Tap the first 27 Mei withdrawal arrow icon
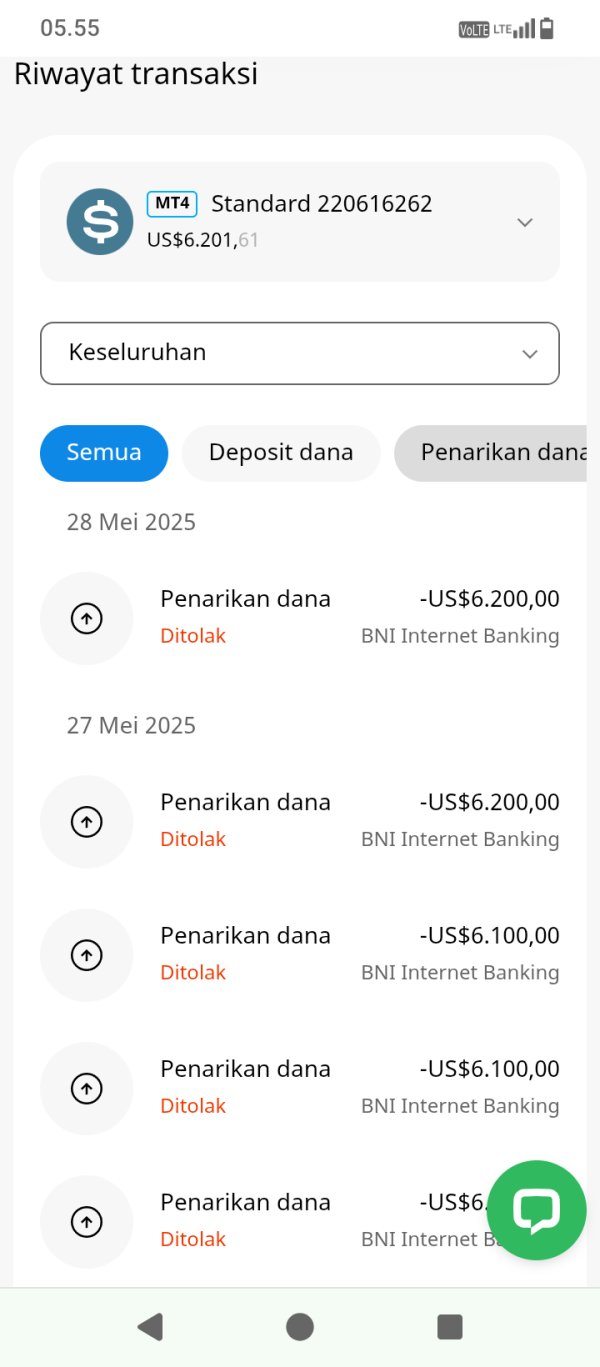 [x=87, y=822]
